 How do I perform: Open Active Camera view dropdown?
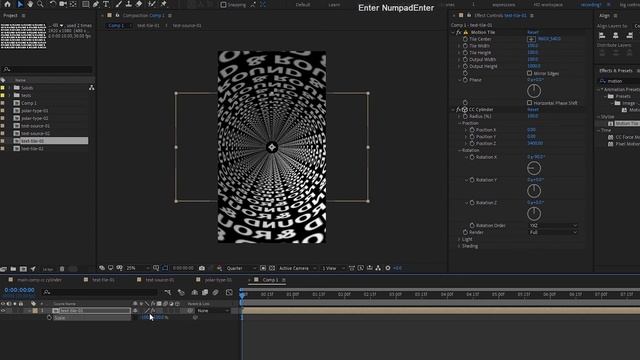point(298,268)
